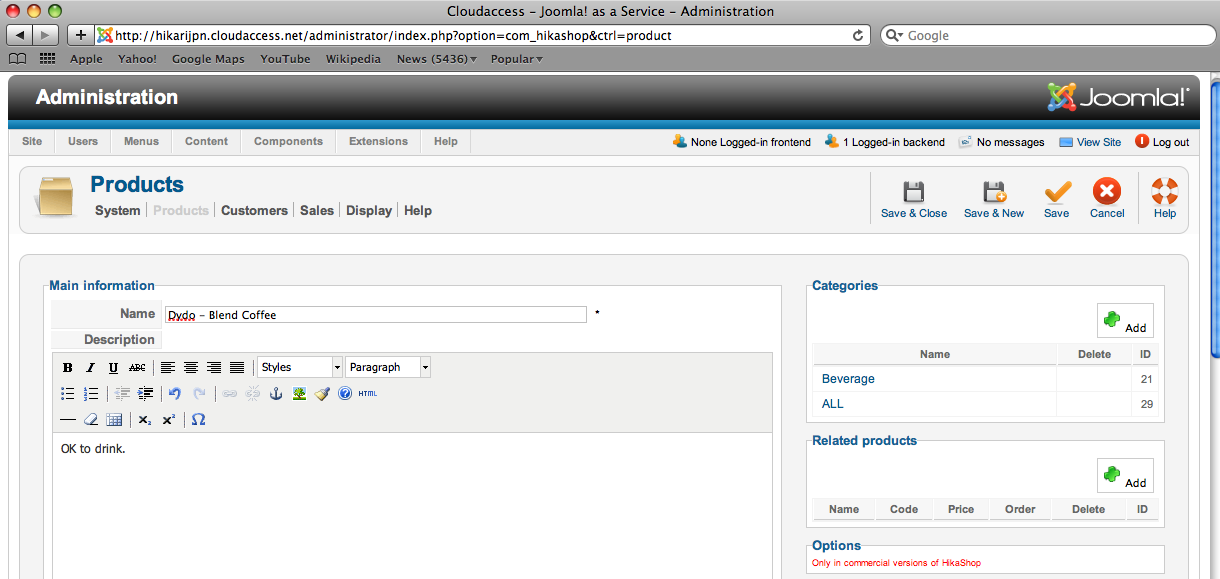Undo the last editor action
The image size is (1220, 579).
pos(175,393)
